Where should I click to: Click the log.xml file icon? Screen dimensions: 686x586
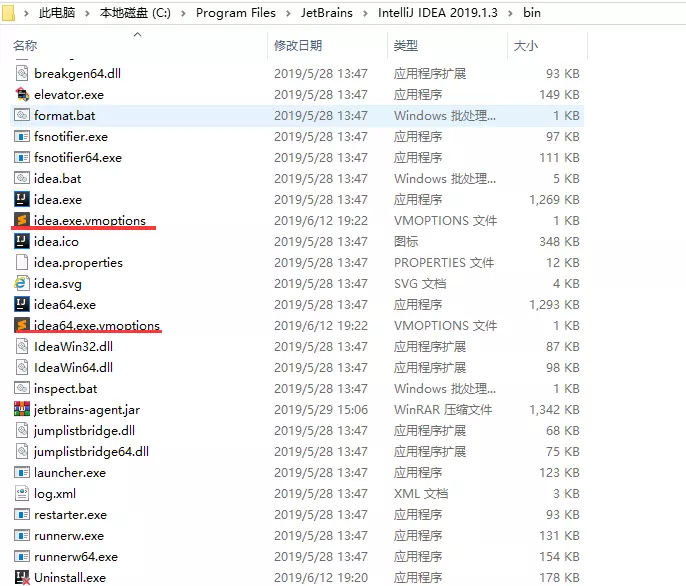point(22,493)
